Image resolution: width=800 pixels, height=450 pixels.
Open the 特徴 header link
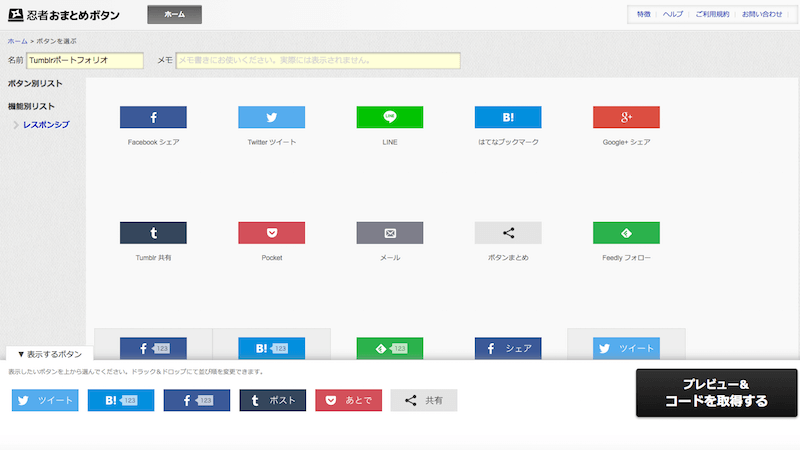(x=644, y=14)
